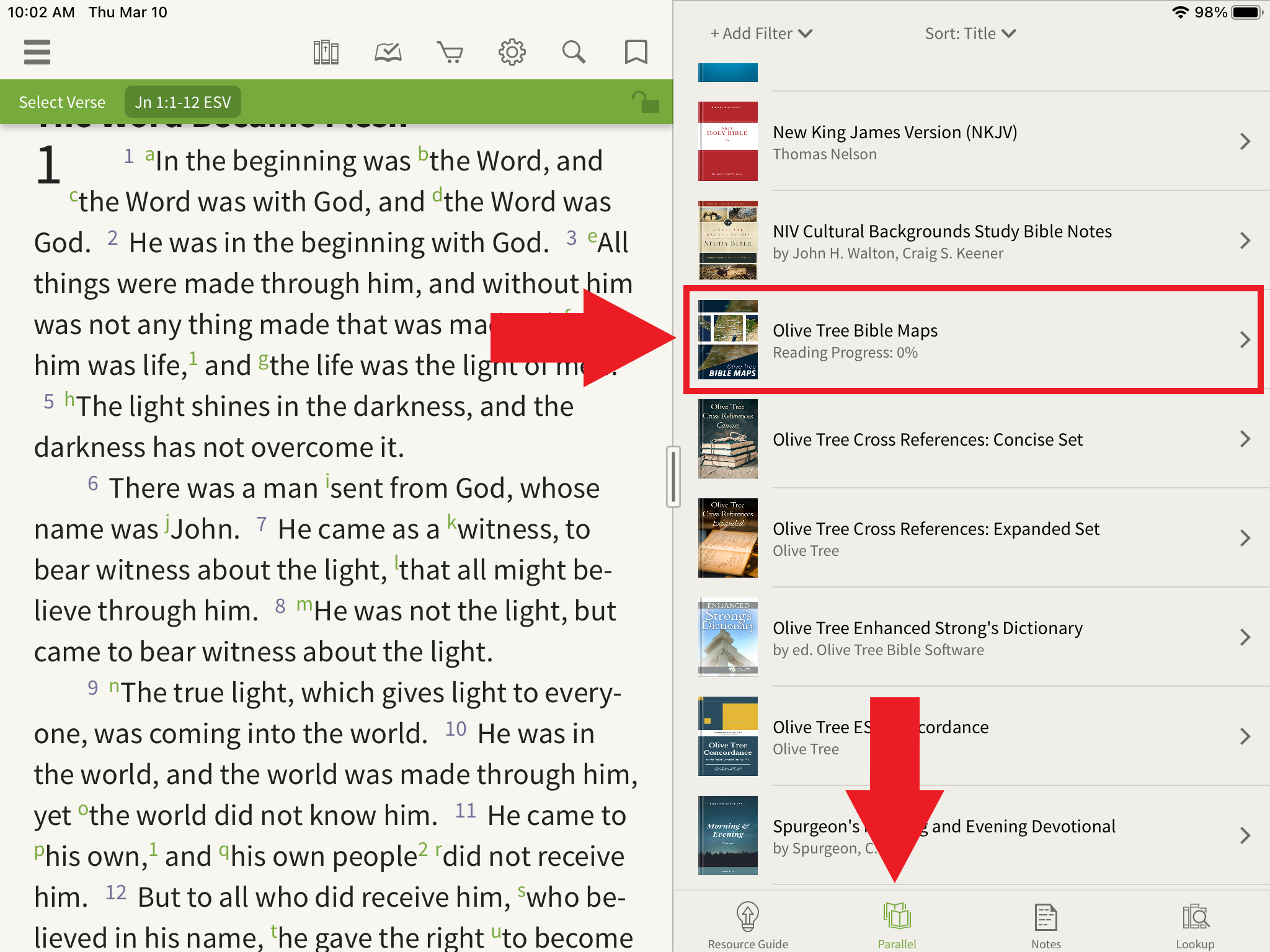This screenshot has width=1270, height=952.
Task: Expand chevron for Olive Tree ESV Concordance
Action: (x=1245, y=736)
